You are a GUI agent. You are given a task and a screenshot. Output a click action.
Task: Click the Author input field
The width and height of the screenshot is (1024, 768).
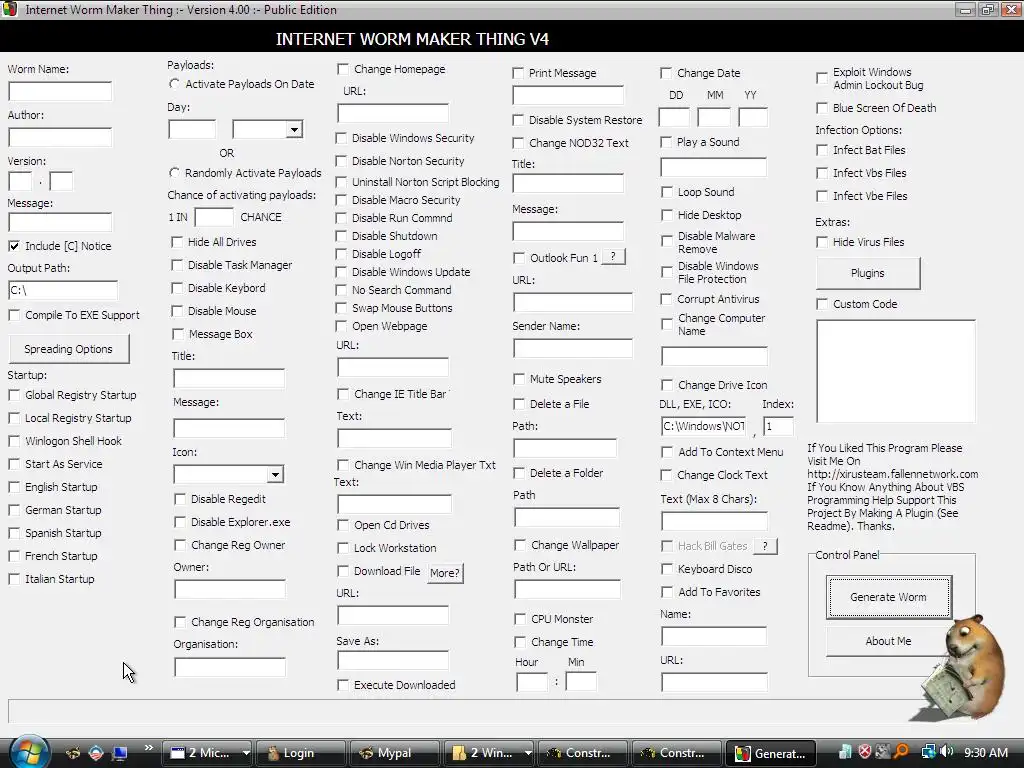[60, 137]
